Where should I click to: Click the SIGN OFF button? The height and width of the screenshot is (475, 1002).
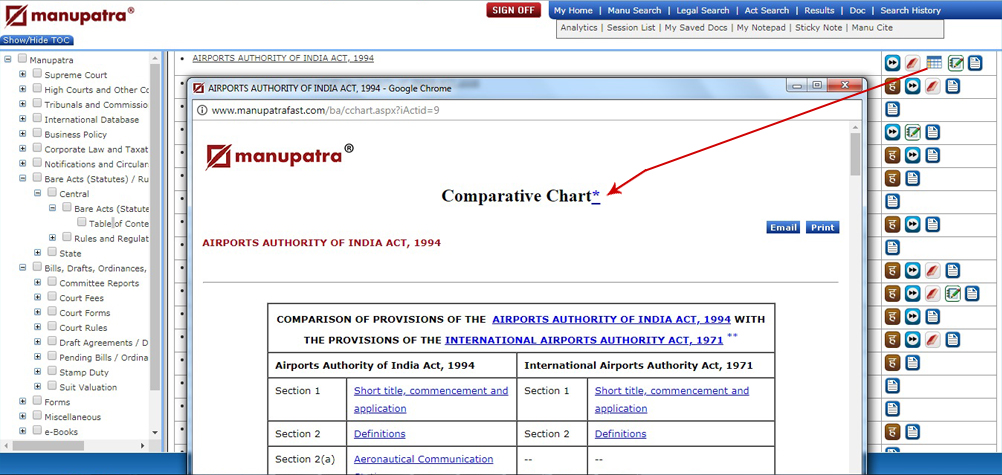point(514,10)
